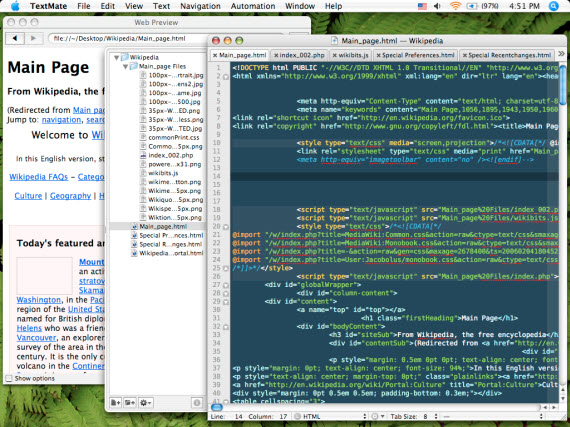Close the index_002.php tab via its x

pos(276,55)
